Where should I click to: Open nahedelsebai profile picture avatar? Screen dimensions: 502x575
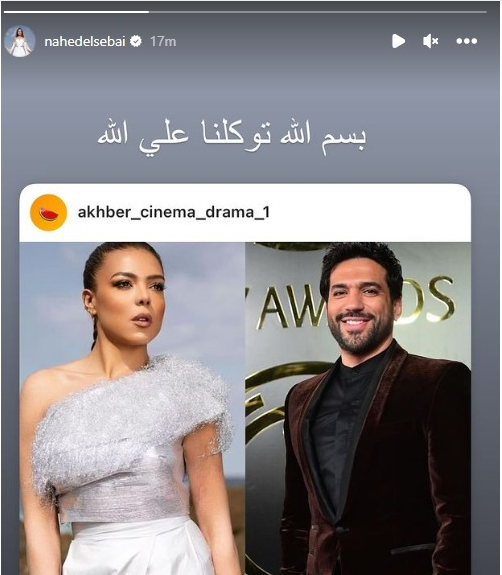pyautogui.click(x=20, y=41)
